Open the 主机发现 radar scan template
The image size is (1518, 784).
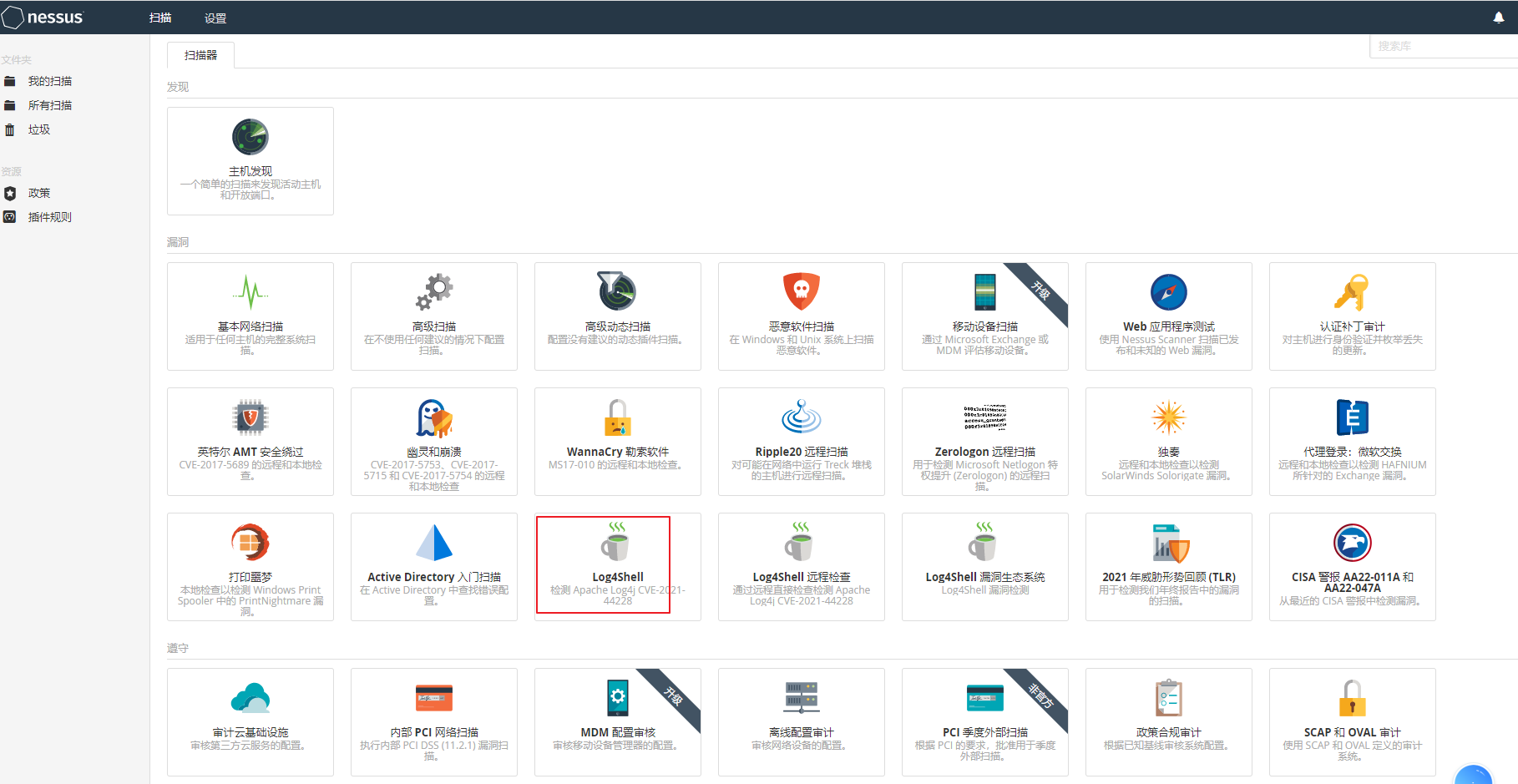coord(250,137)
